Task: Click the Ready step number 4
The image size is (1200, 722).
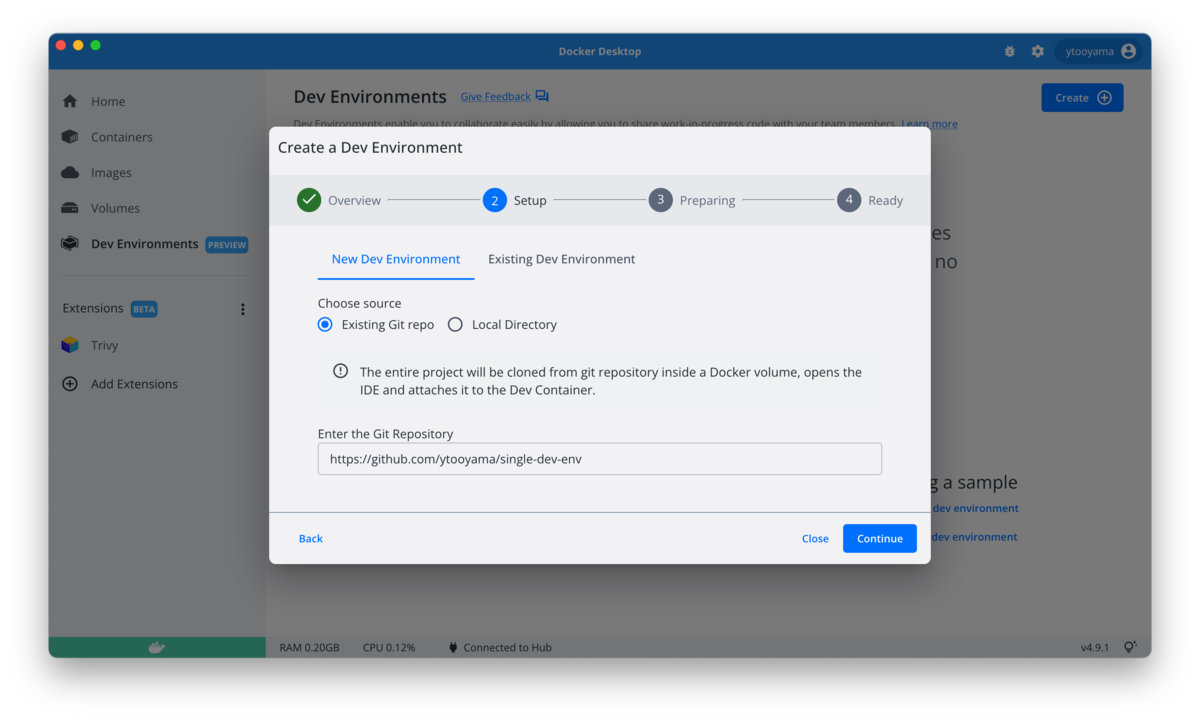Action: tap(849, 200)
